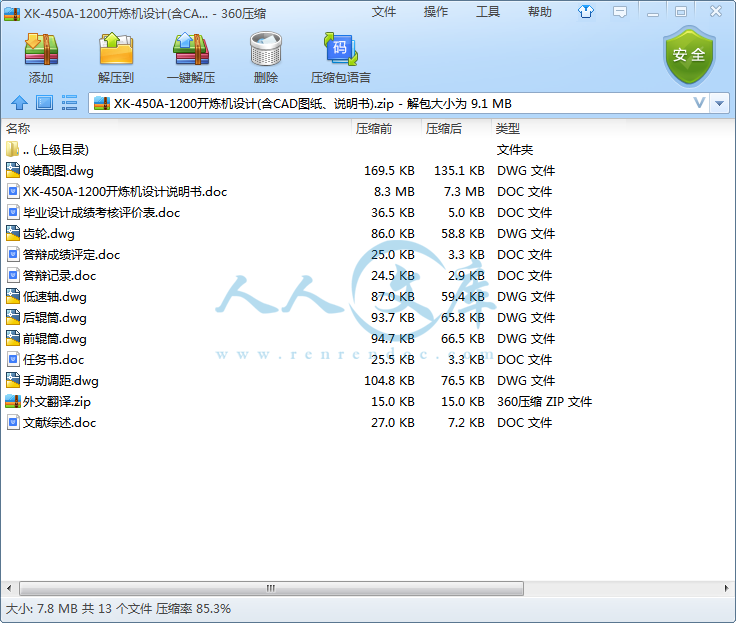Click the 上级目录 folder icon
Screen dimensions: 736x623
tap(13, 149)
